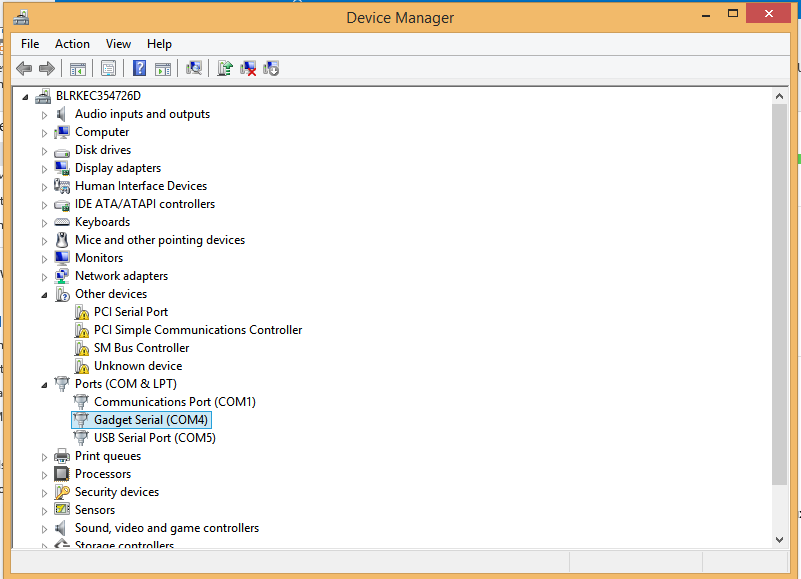
Task: Open the Action menu
Action: pos(73,44)
